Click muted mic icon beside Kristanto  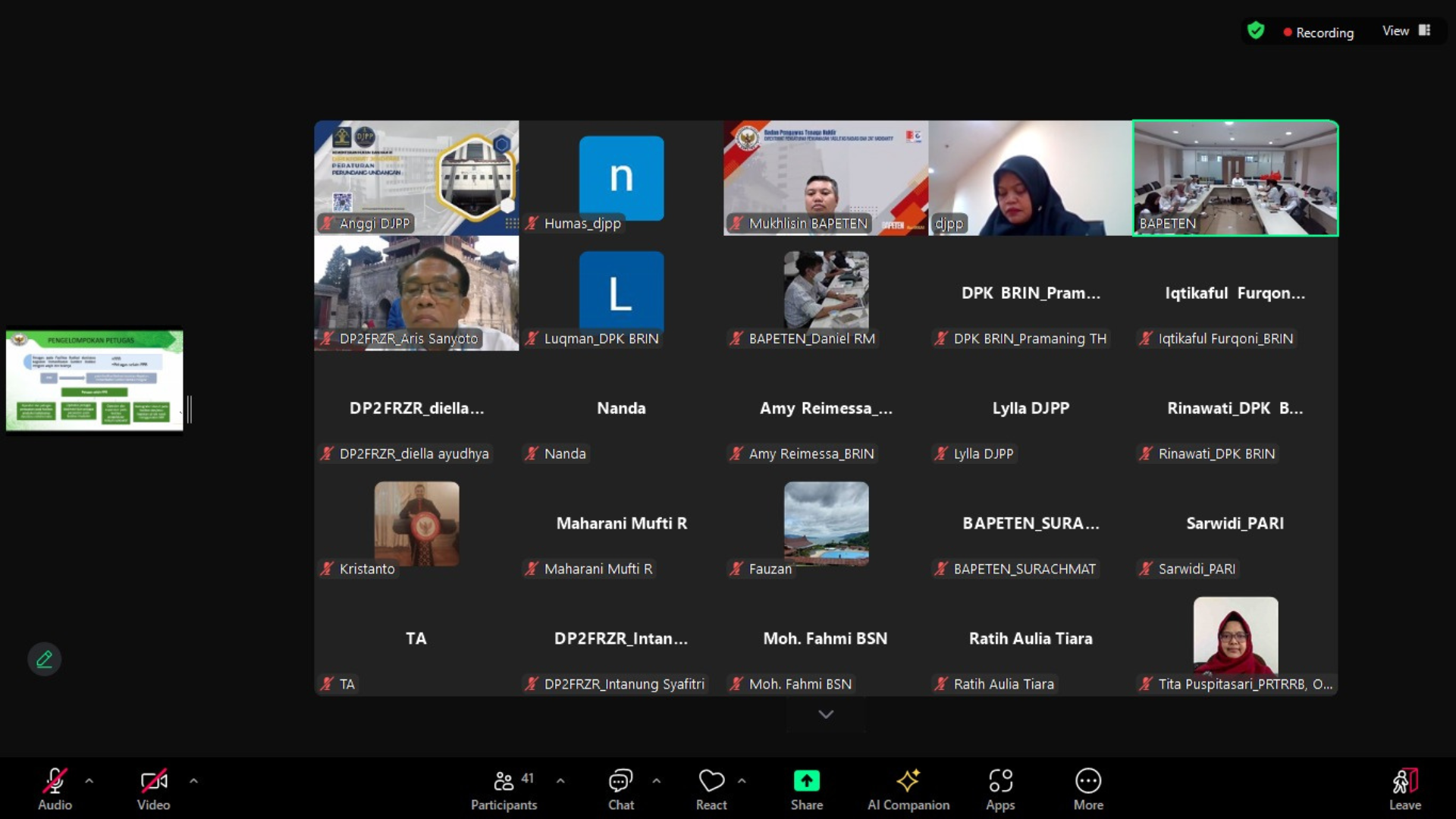[327, 569]
